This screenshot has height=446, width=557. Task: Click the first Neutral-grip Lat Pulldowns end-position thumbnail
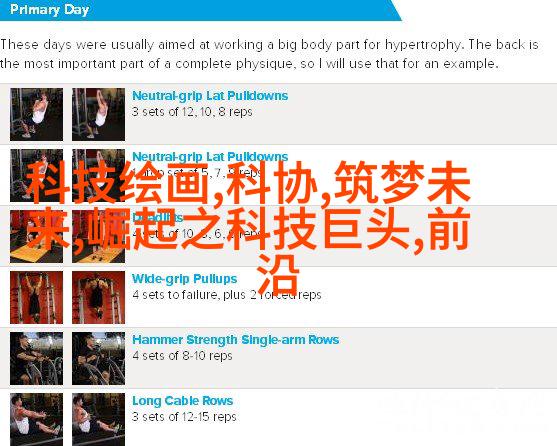click(98, 114)
